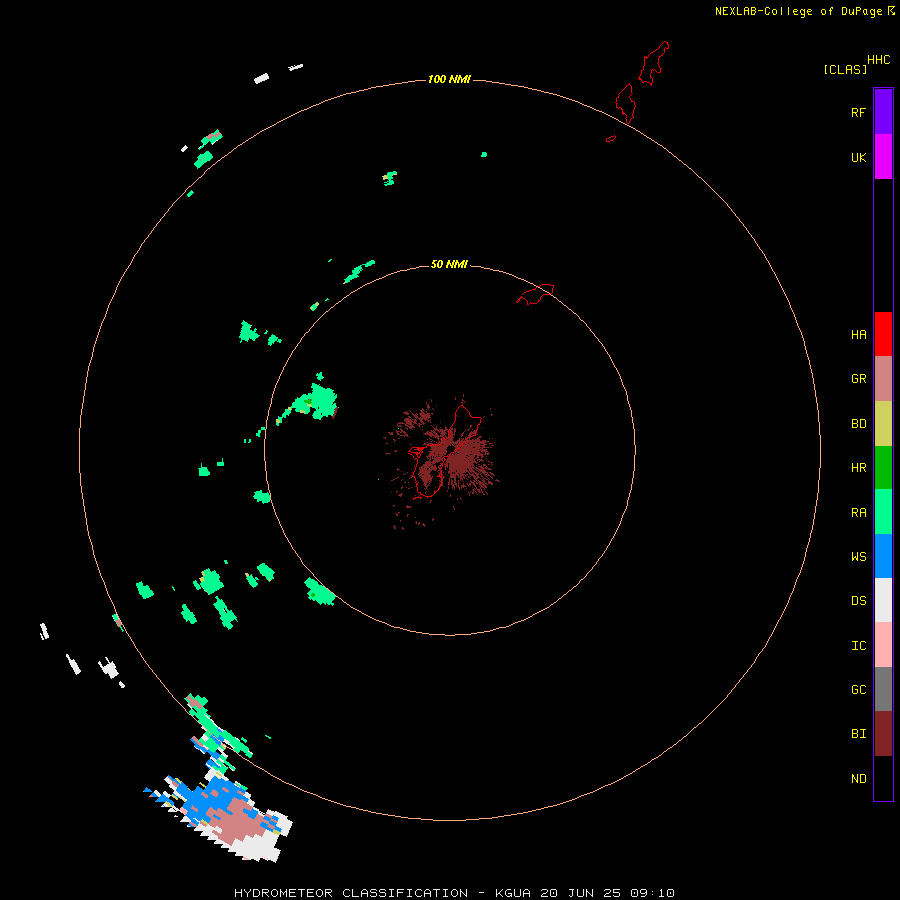900x900 pixels.
Task: Click the GR legend label
Action: click(x=858, y=379)
